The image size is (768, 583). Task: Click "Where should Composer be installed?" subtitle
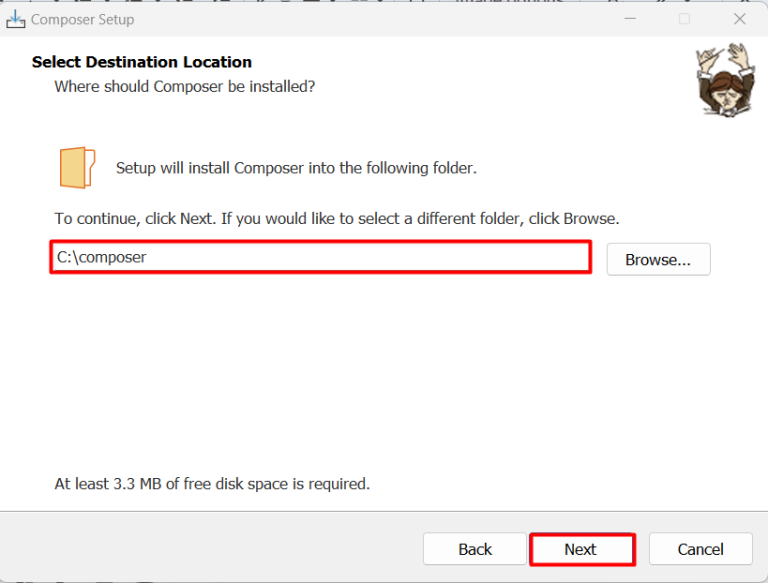pos(185,87)
